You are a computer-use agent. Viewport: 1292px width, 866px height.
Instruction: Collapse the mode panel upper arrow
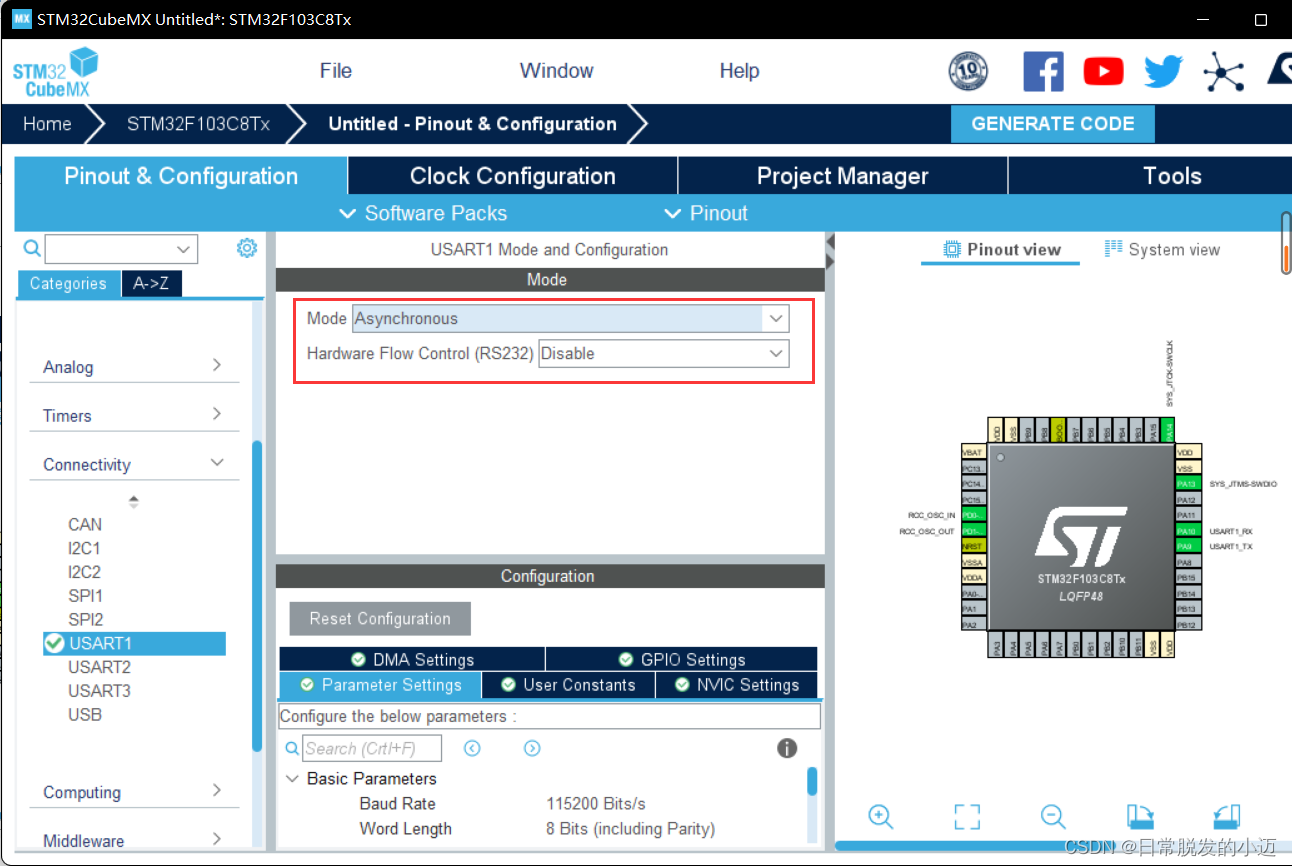coord(829,243)
